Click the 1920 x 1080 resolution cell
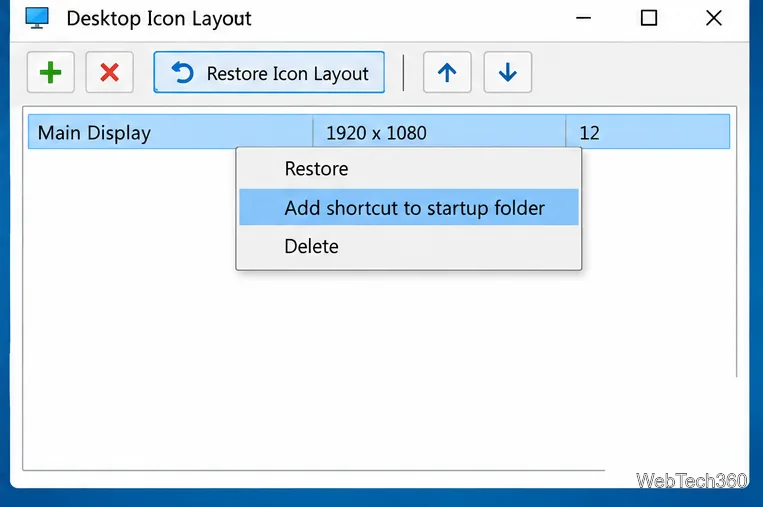763x507 pixels. (376, 133)
